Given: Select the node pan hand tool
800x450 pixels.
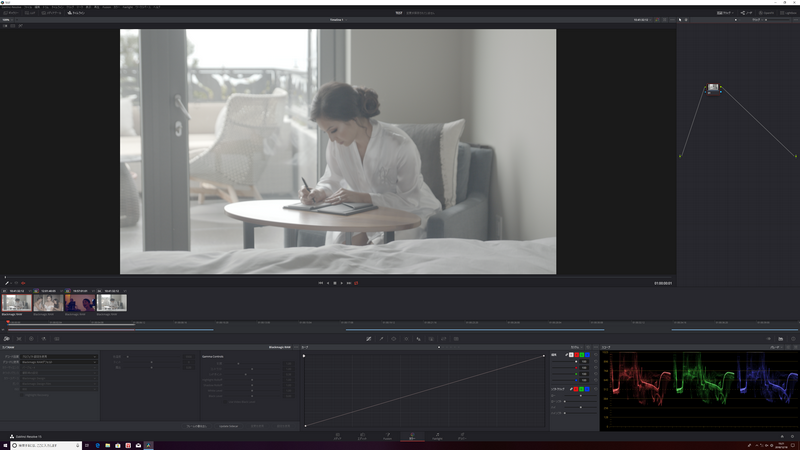Looking at the screenshot, I should (686, 20).
